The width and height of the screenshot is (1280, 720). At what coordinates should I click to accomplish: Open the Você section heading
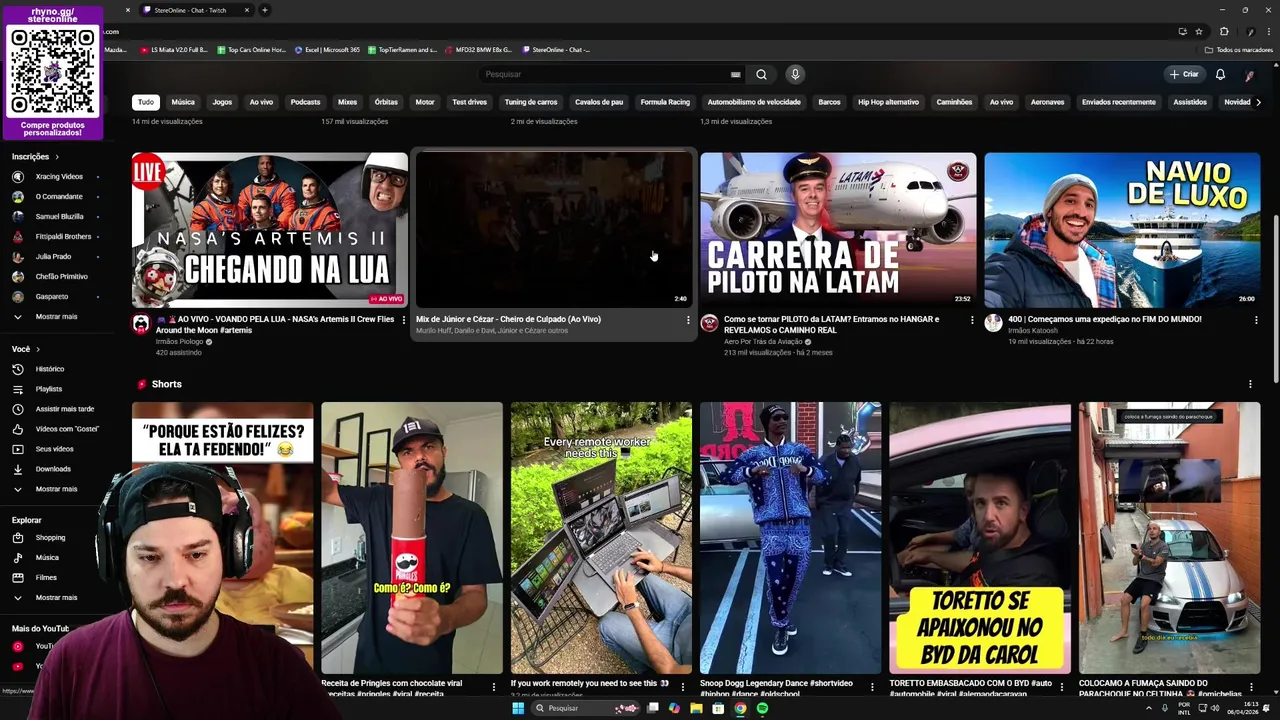click(26, 349)
